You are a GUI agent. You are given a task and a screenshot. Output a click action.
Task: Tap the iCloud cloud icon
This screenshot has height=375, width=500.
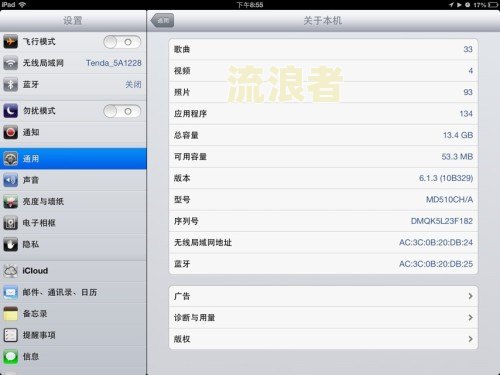(10, 271)
